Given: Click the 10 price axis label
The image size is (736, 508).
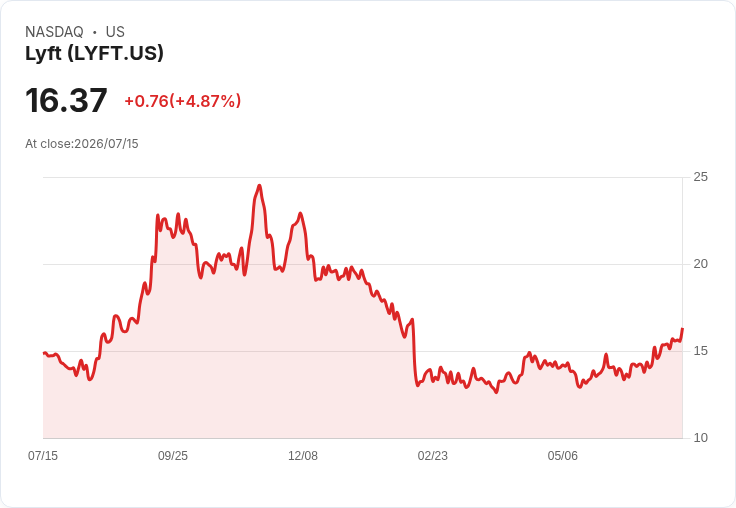Looking at the screenshot, I should (x=700, y=438).
